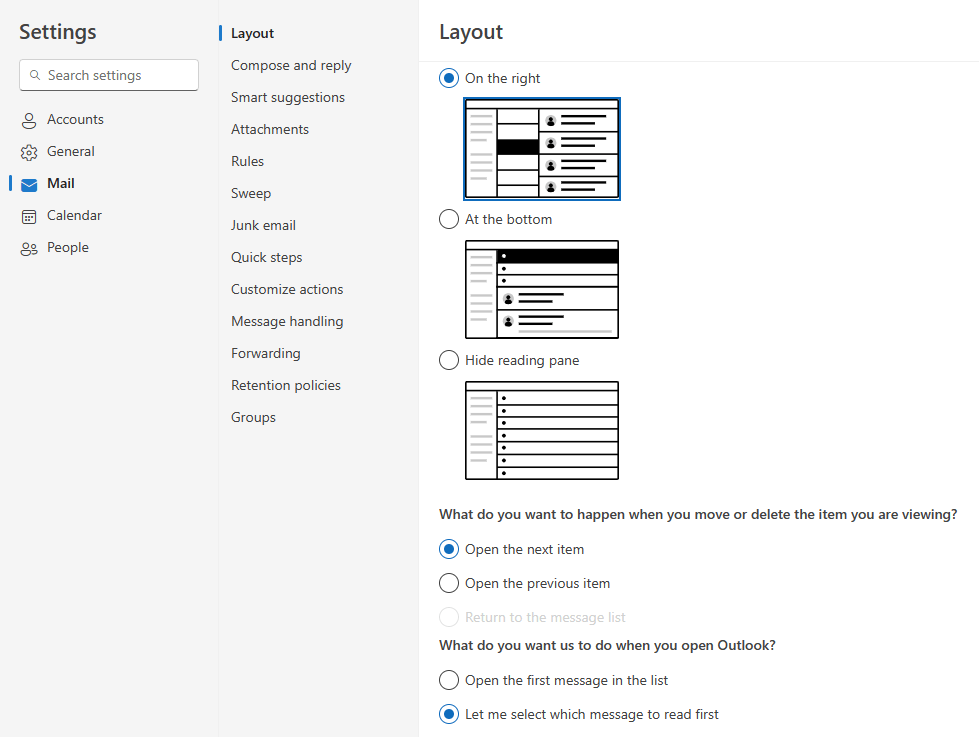The image size is (979, 737).
Task: Select 'Open the next item' radio button
Action: [x=449, y=549]
